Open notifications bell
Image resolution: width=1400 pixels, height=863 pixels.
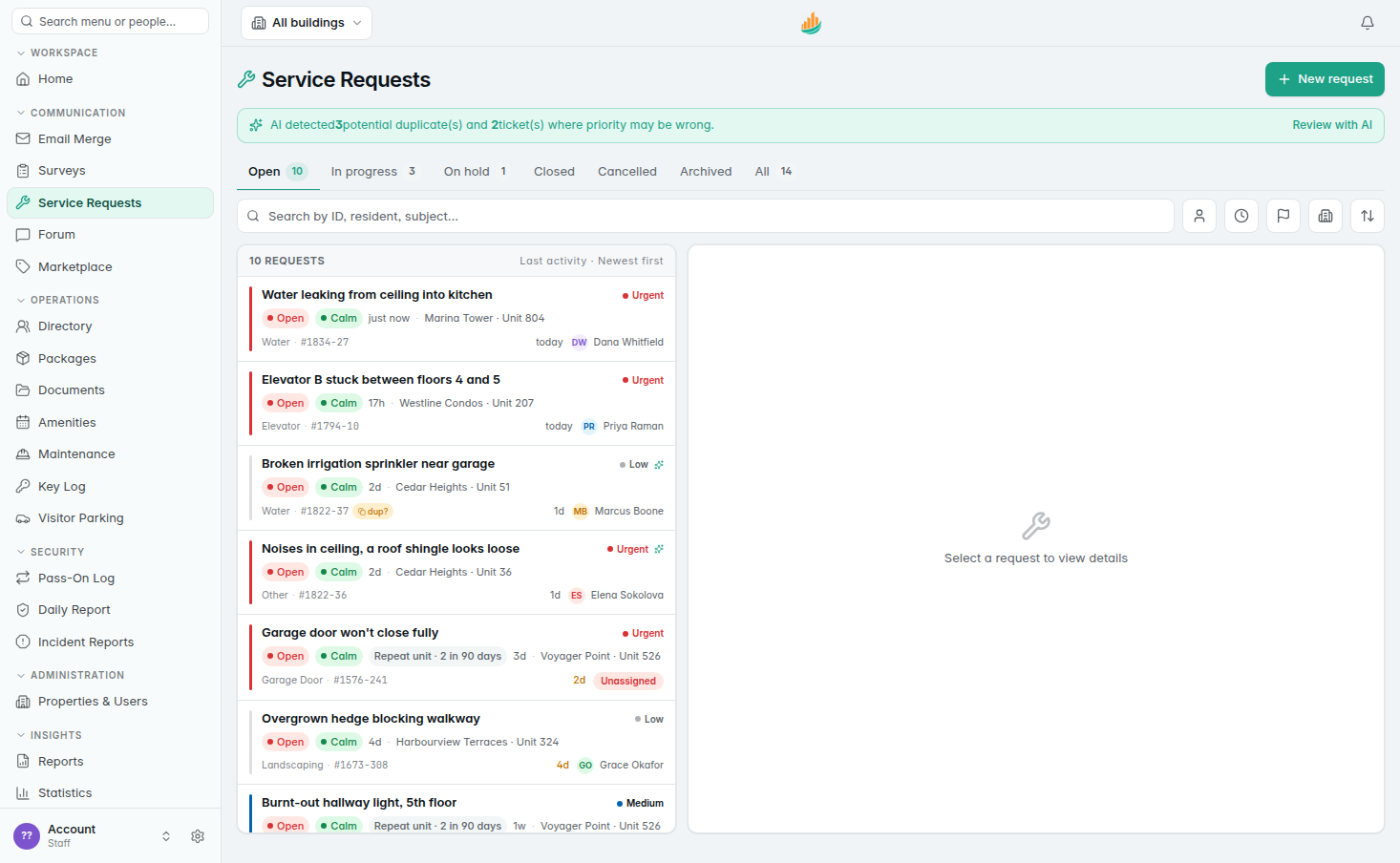tap(1368, 23)
